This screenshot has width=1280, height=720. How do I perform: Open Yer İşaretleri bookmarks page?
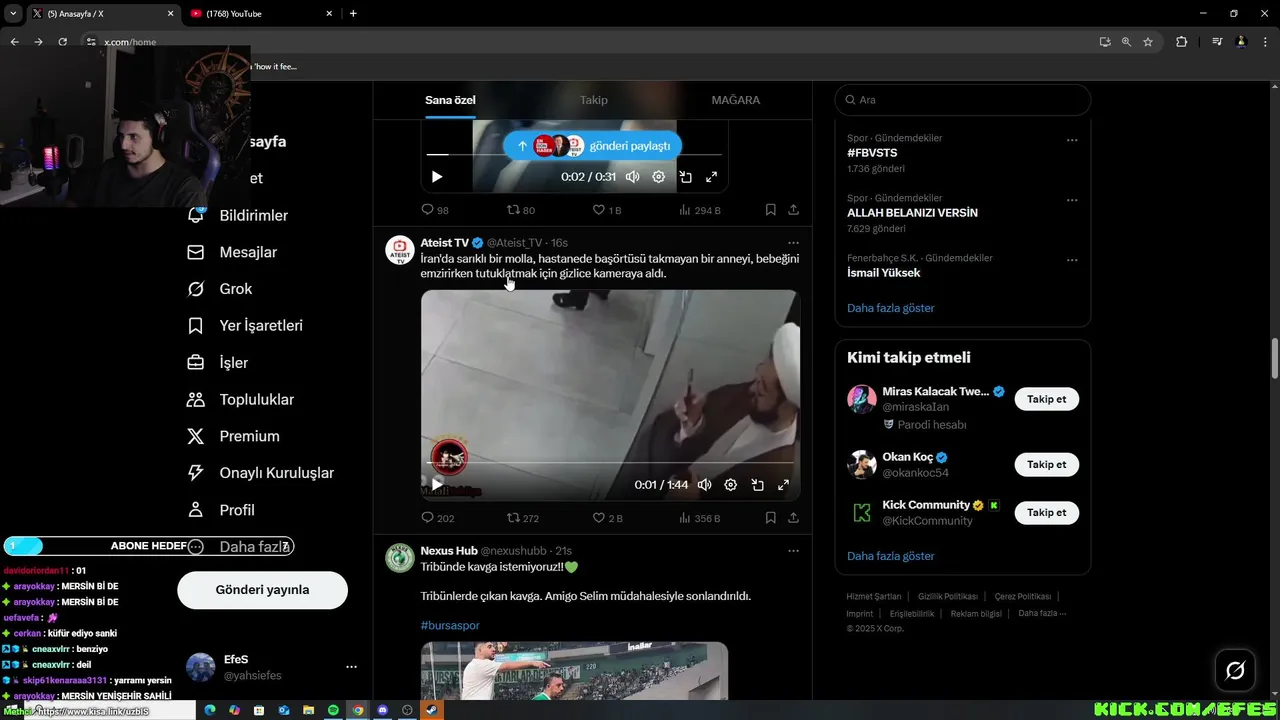click(x=245, y=326)
